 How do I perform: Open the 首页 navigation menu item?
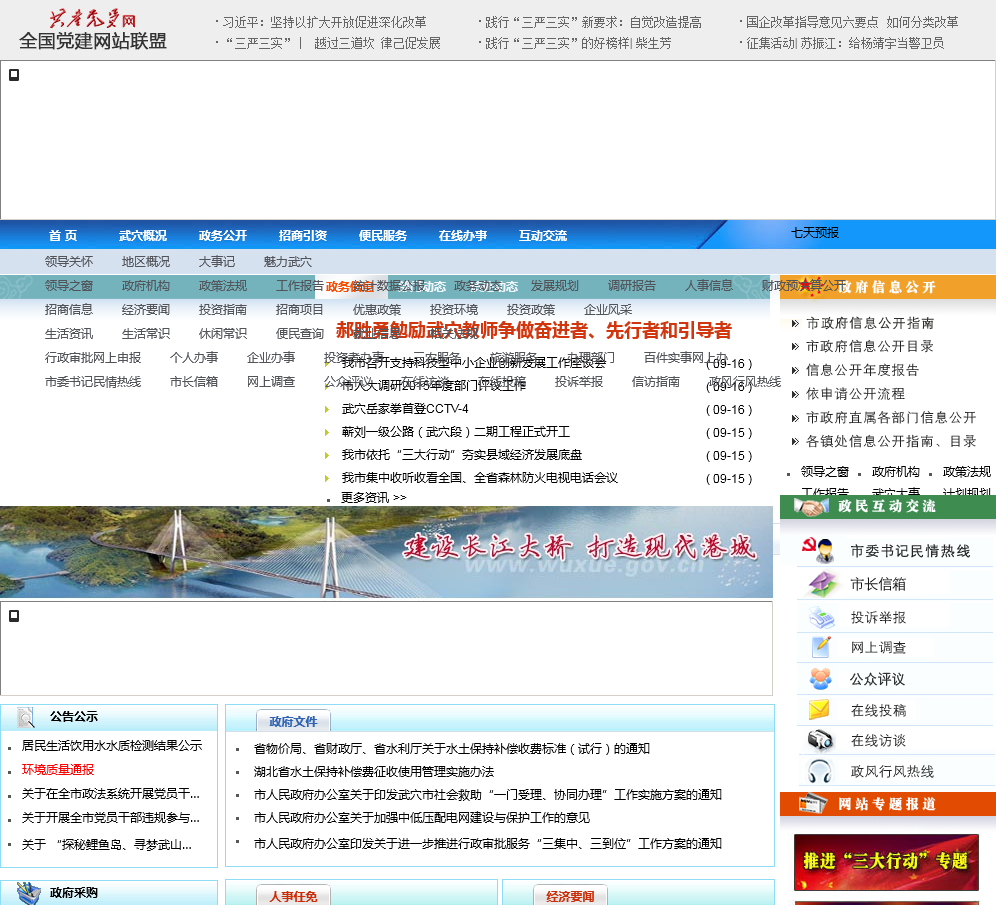63,236
